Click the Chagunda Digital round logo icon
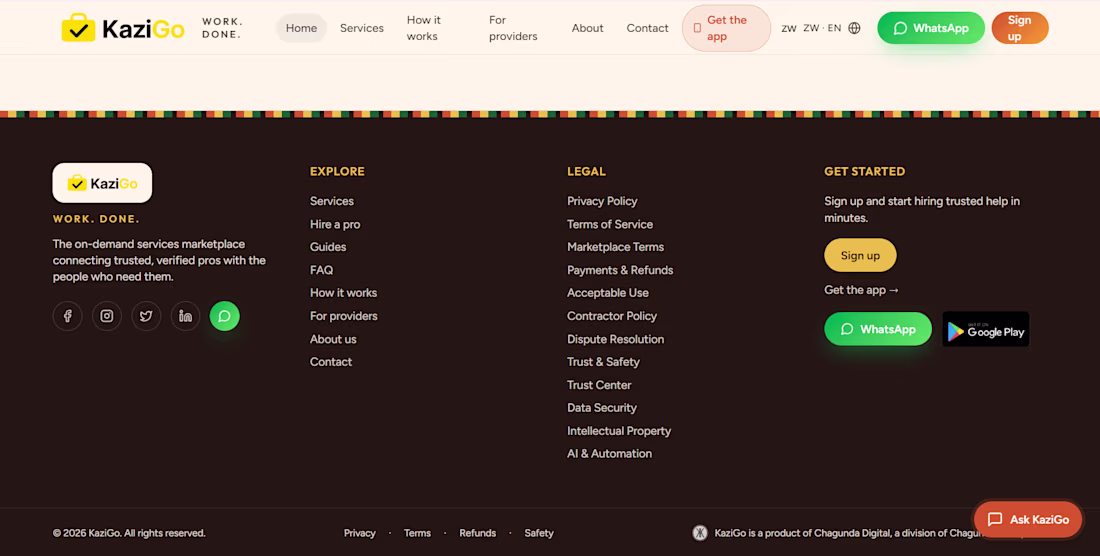 pyautogui.click(x=699, y=533)
